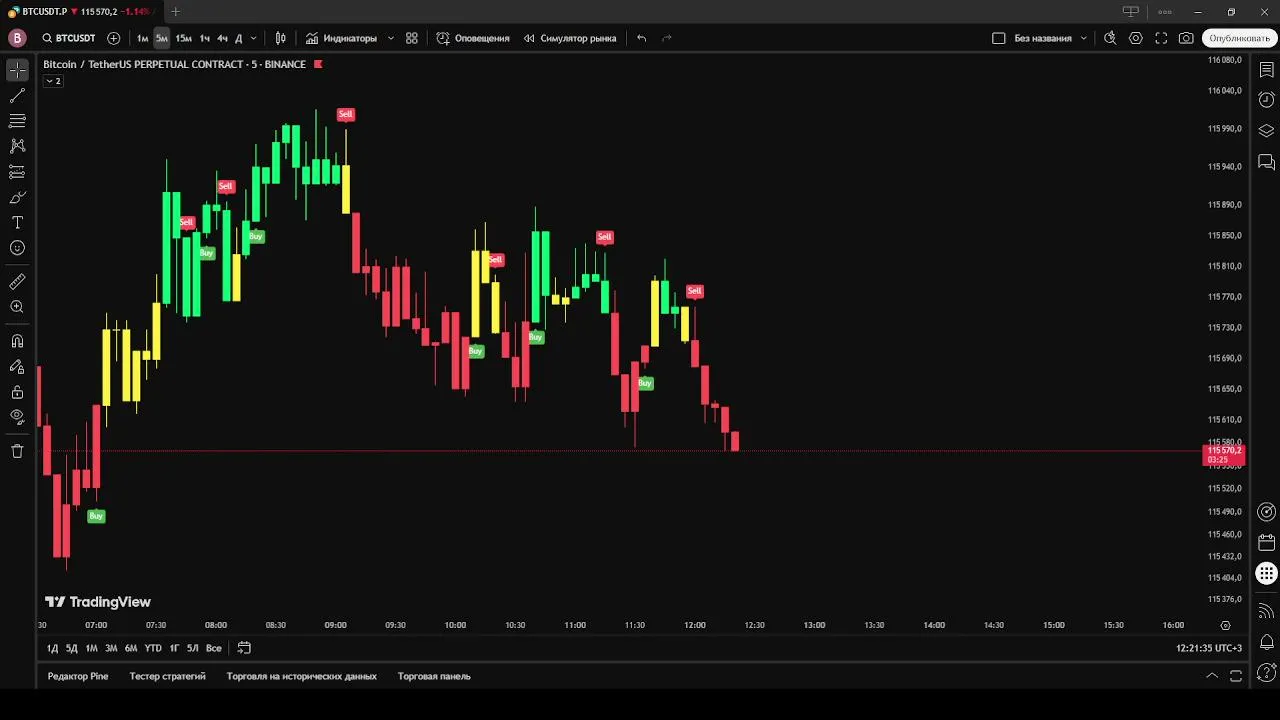Take a chart snapshot with camera
The width and height of the screenshot is (1280, 720).
point(1186,38)
